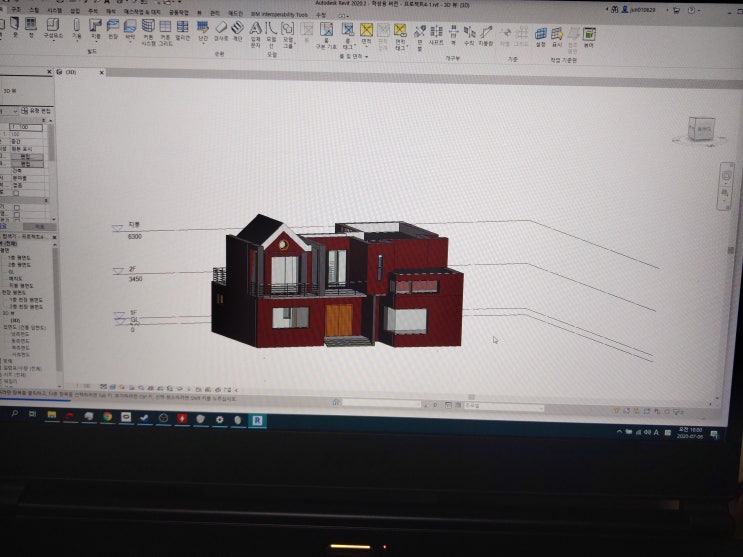Open 지붕 평면도 in Project Browser
The image size is (743, 557).
(21, 285)
